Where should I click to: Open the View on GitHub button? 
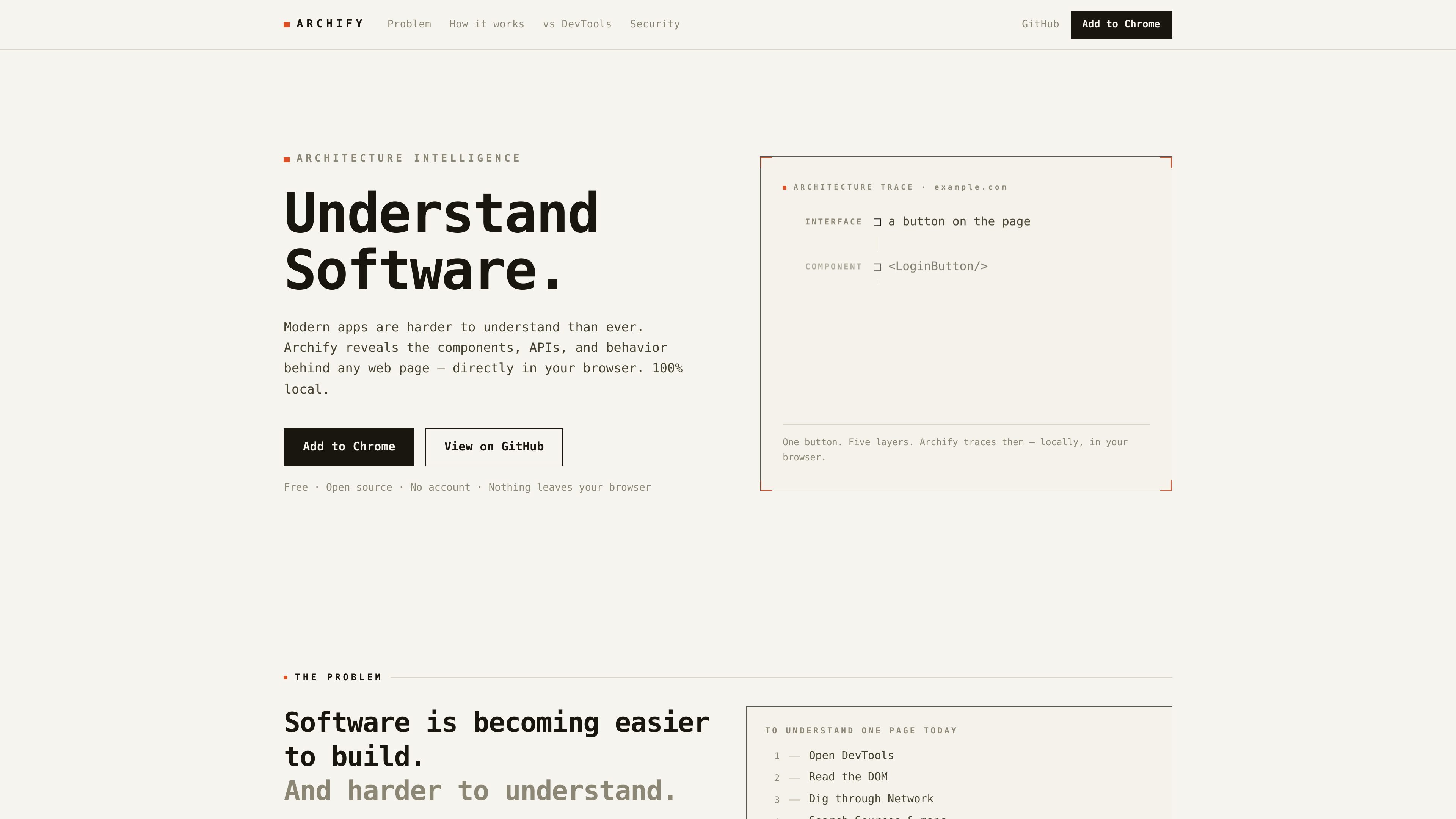click(x=494, y=447)
